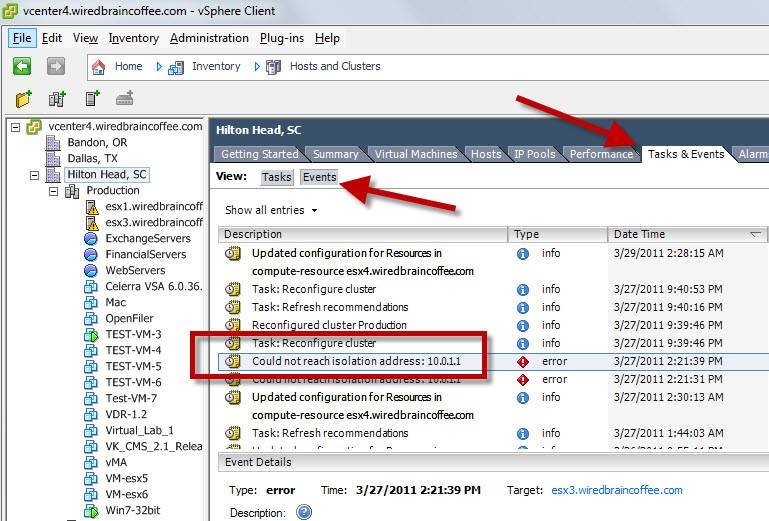Collapse the Production cluster tree node

pos(53,191)
